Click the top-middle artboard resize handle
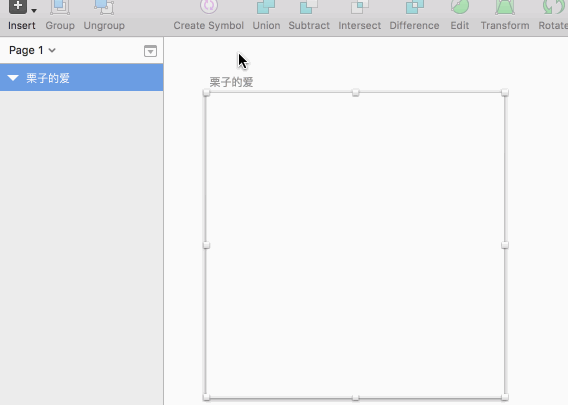The image size is (568, 405). click(356, 93)
